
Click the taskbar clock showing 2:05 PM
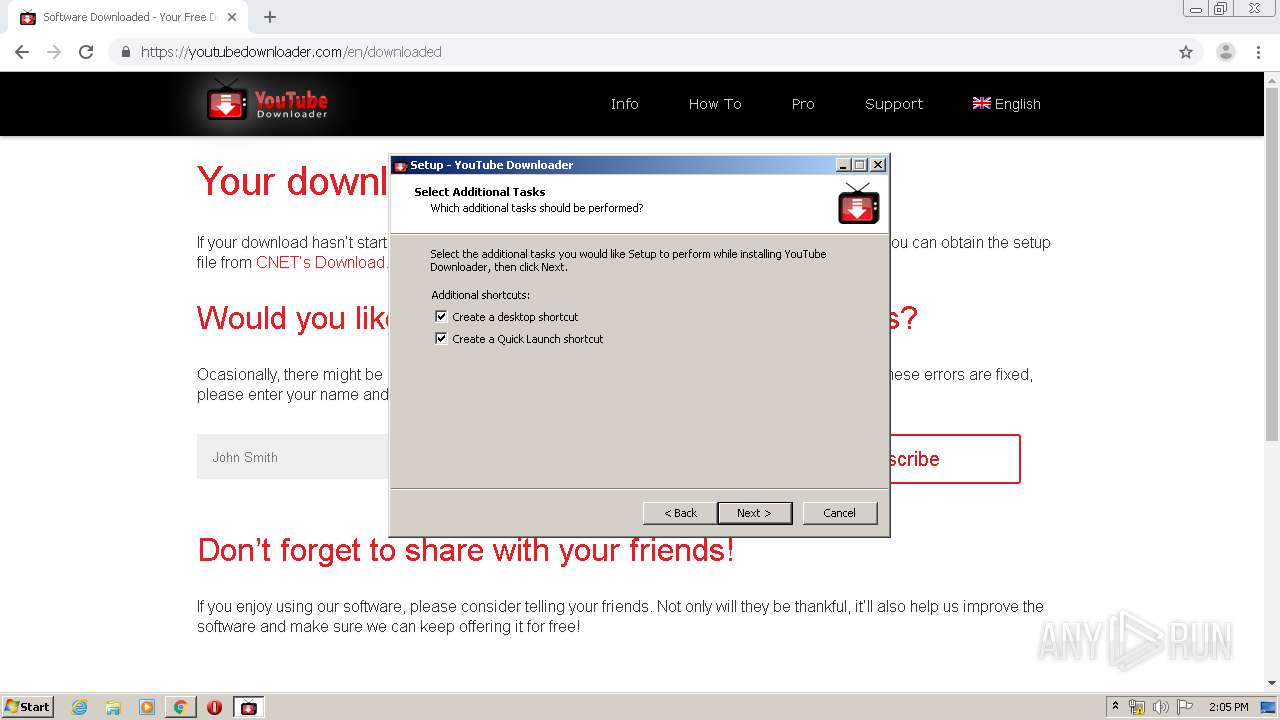(x=1228, y=707)
